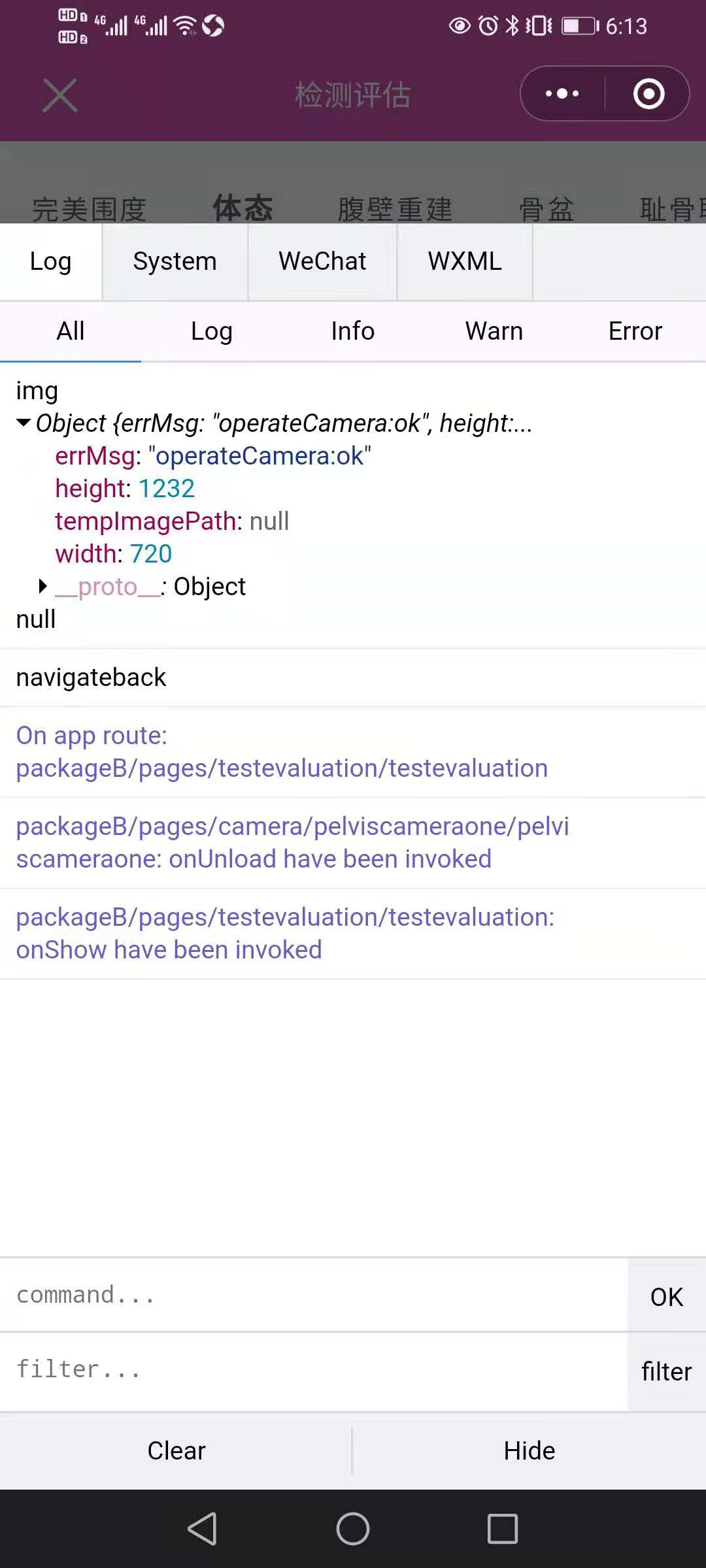
Task: Show only Error level logs
Action: [x=635, y=331]
